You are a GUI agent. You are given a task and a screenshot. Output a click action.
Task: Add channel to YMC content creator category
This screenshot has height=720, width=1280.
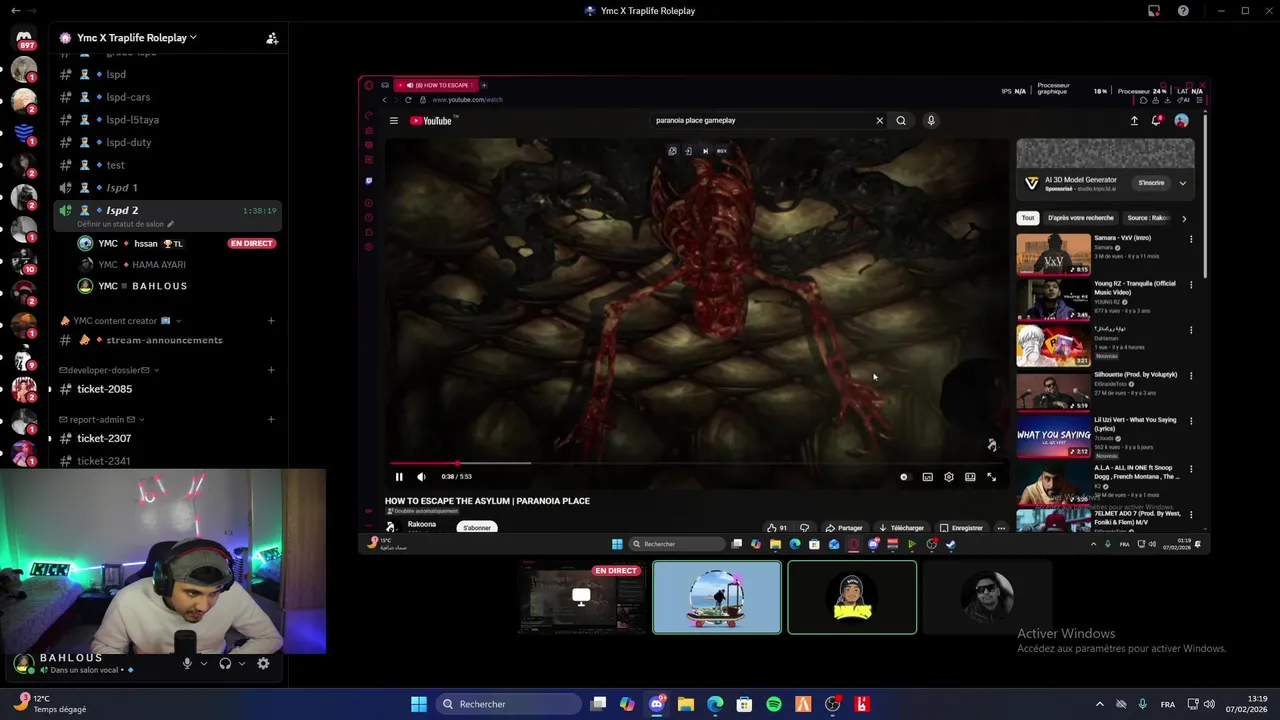pos(271,321)
